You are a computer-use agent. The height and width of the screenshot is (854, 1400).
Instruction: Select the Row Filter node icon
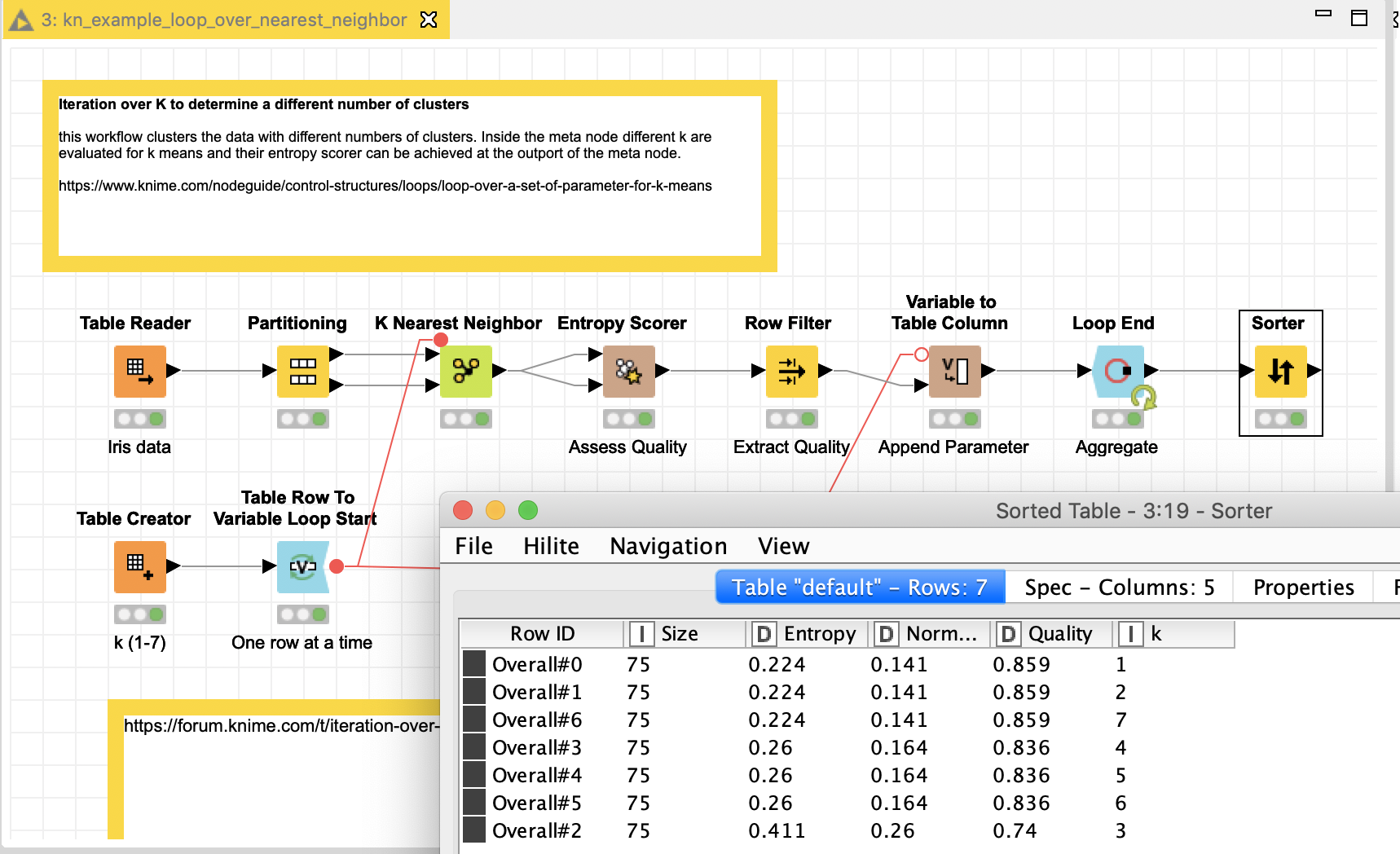pos(791,371)
